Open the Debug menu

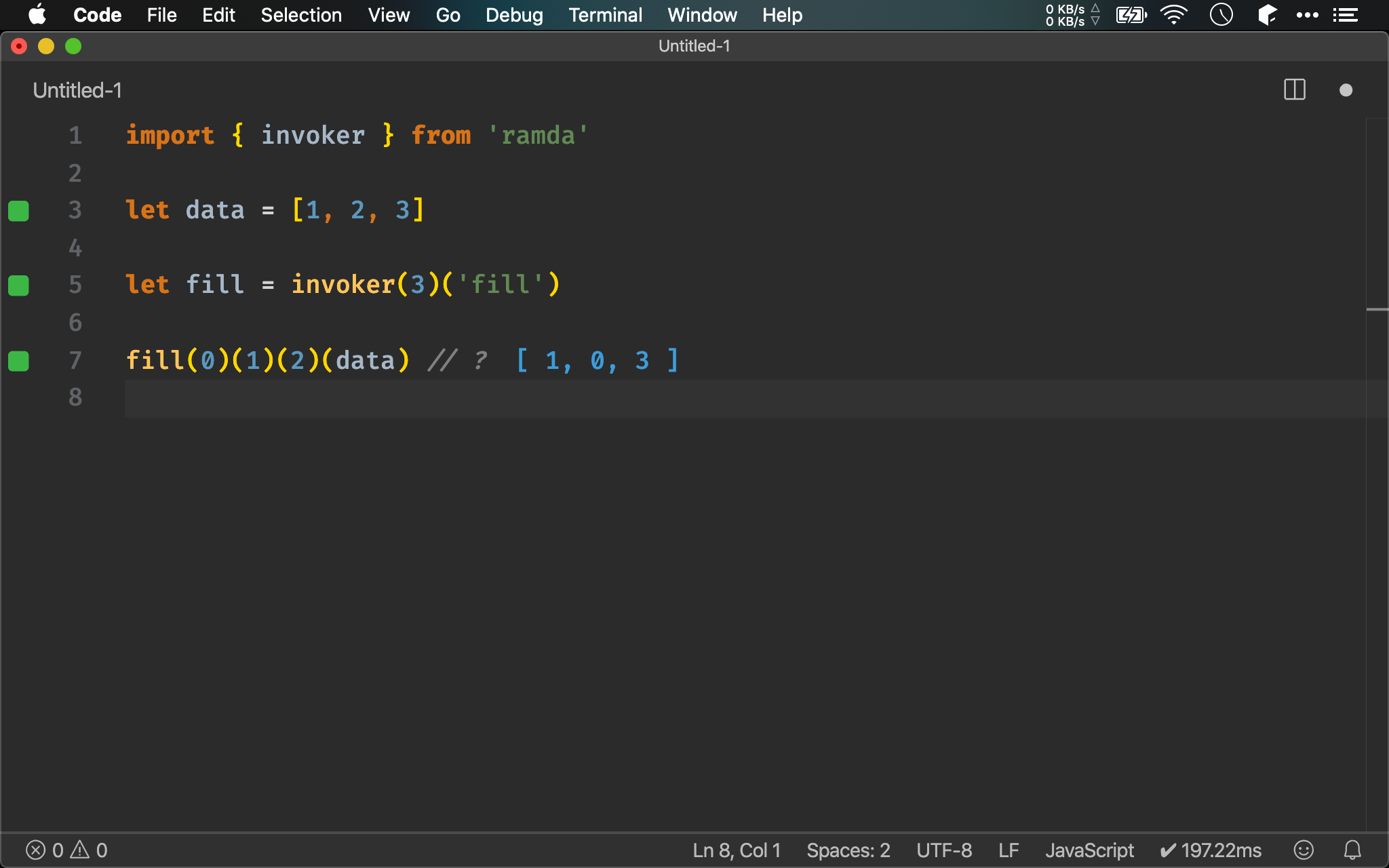click(x=514, y=15)
